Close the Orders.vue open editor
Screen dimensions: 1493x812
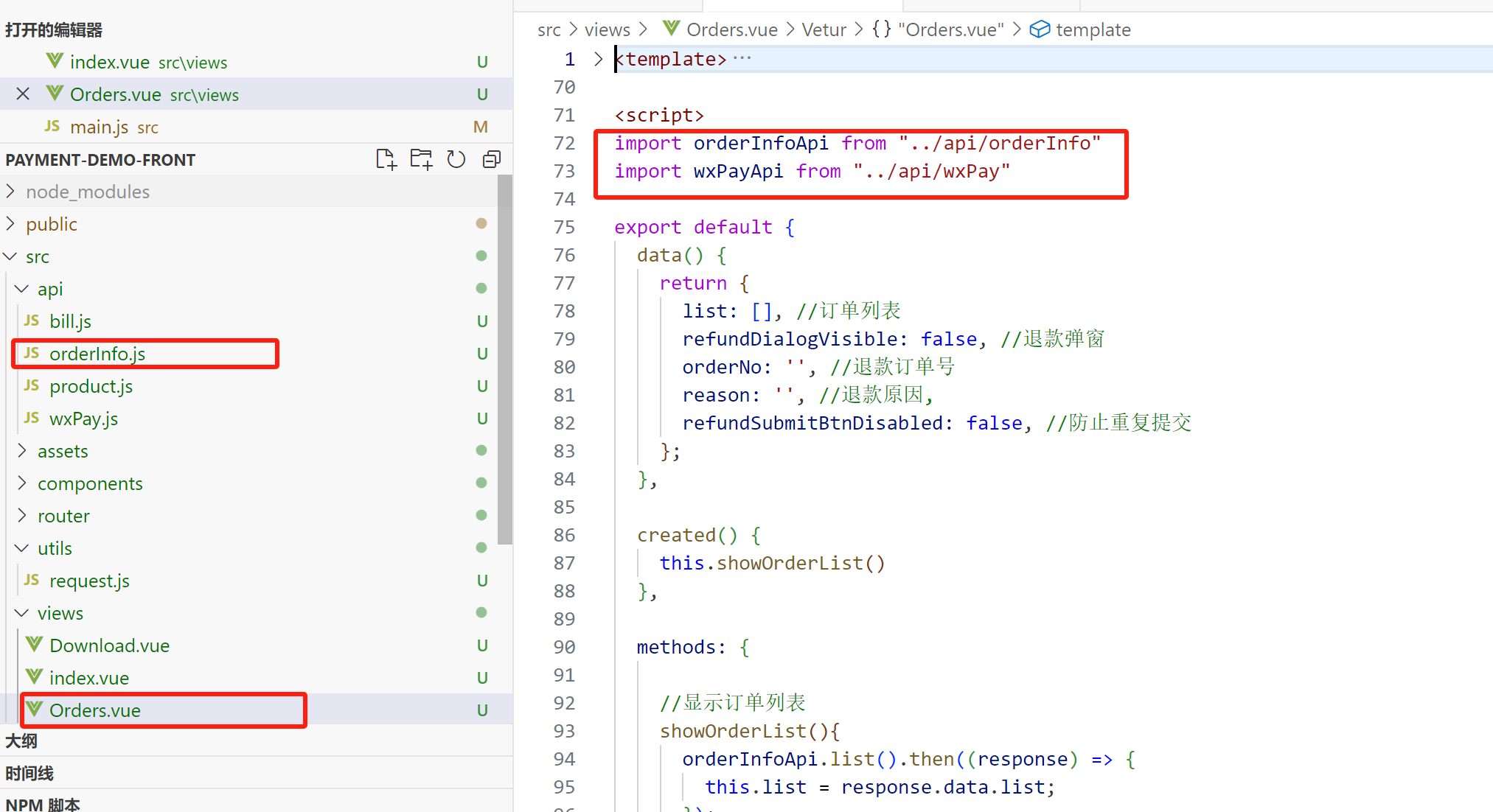click(23, 94)
